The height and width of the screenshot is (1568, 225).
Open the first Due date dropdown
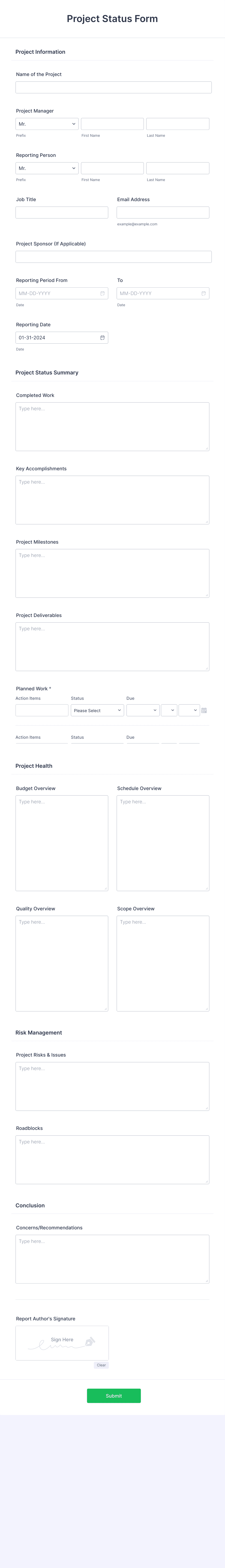143,710
